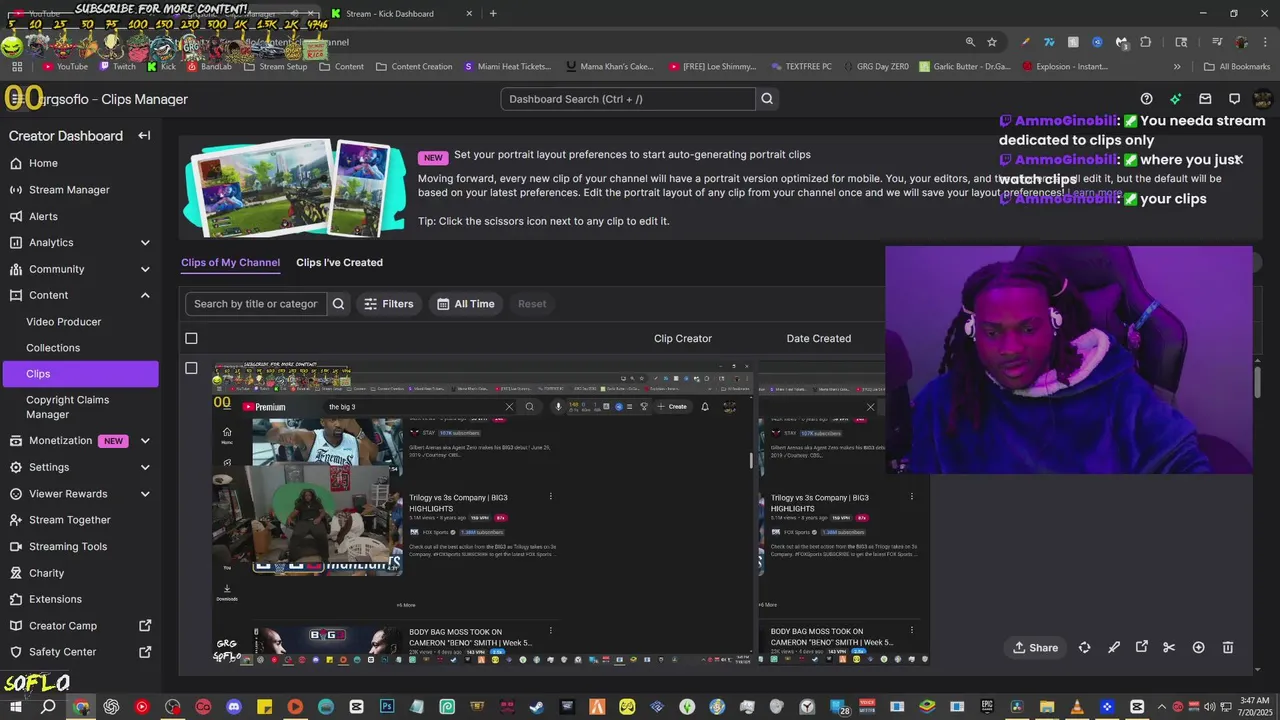Click the page vertical scrollbar
This screenshot has width=1280, height=720.
(x=1258, y=384)
